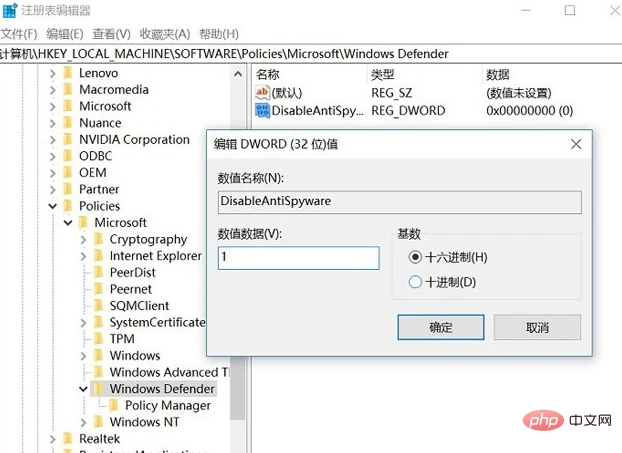The height and width of the screenshot is (453, 622).
Task: Click the DisableAntiSpyware DWORD value icon
Action: point(262,111)
